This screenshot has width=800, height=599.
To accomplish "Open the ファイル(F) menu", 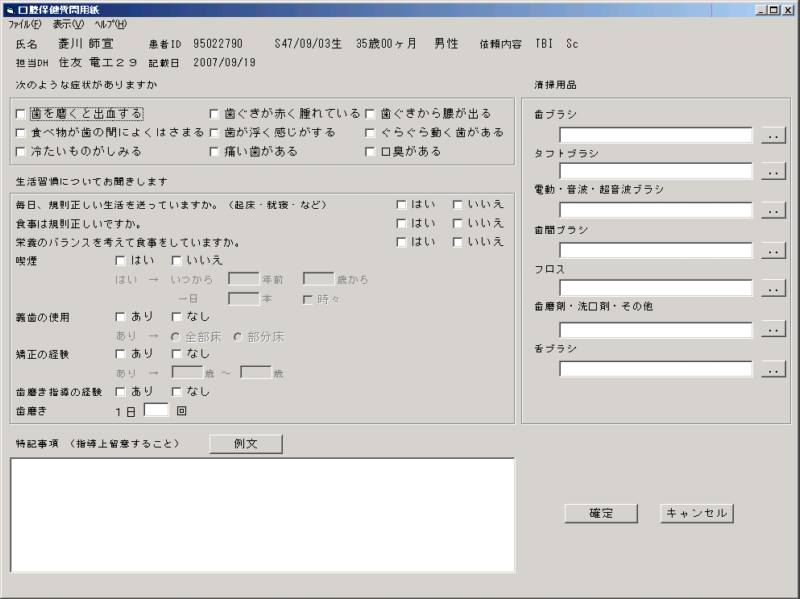I will pyautogui.click(x=25, y=23).
